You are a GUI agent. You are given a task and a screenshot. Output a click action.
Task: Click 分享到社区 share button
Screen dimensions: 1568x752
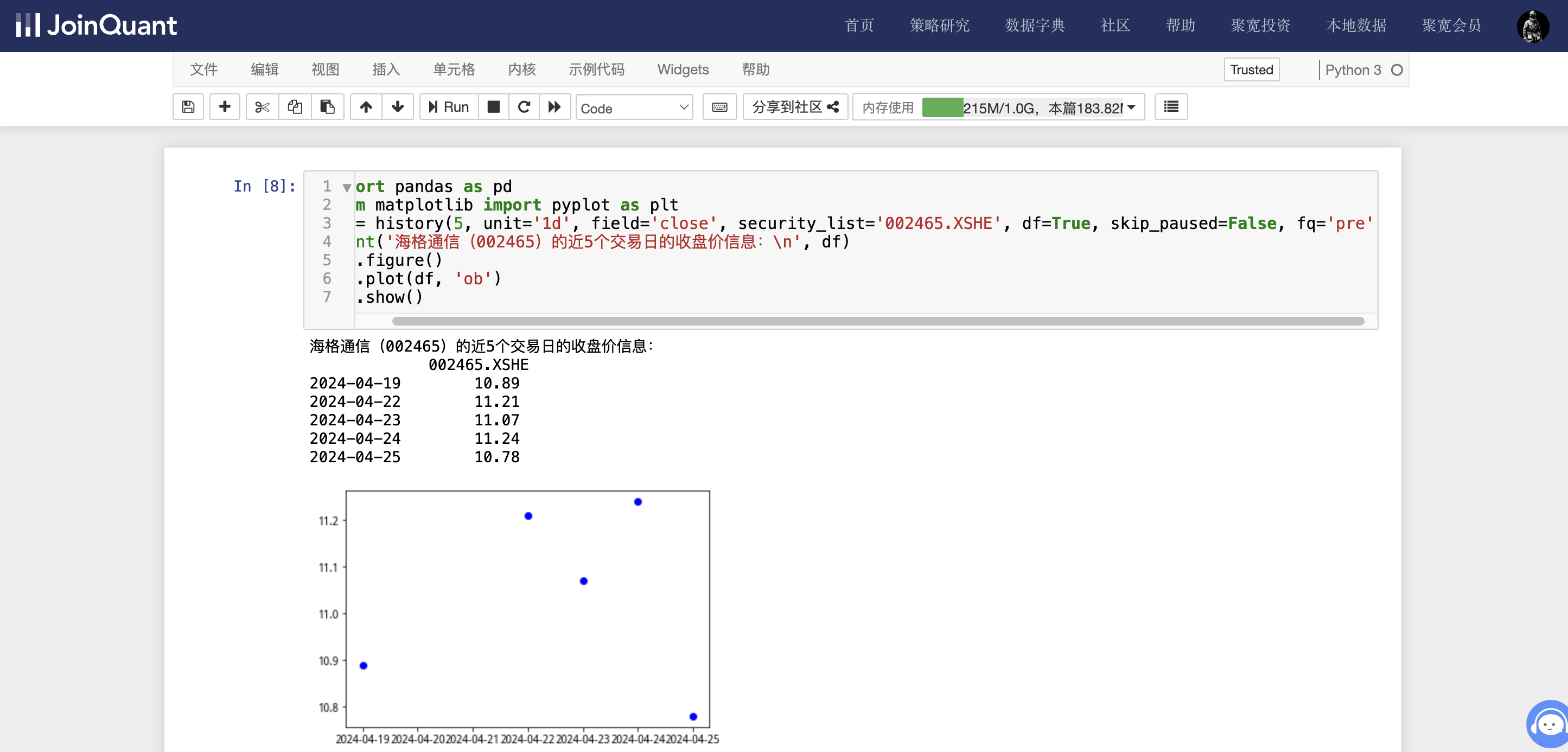(795, 107)
